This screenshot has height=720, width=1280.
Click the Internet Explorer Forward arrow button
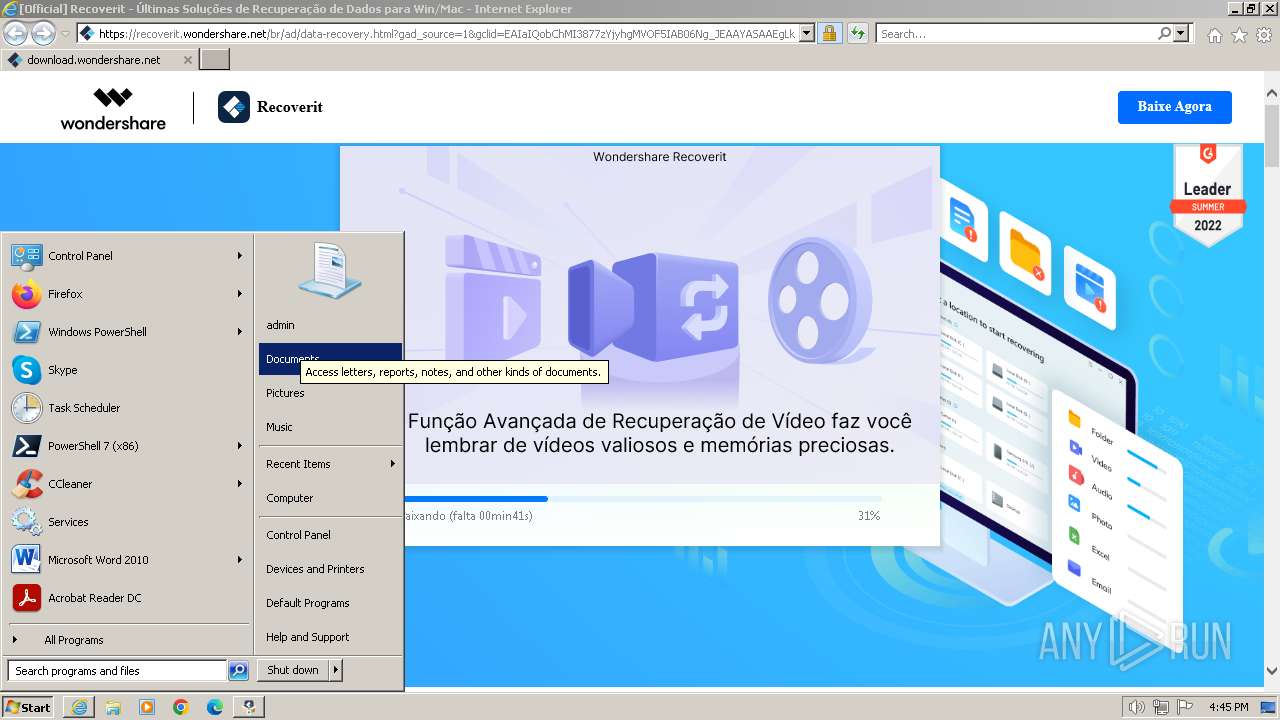43,33
